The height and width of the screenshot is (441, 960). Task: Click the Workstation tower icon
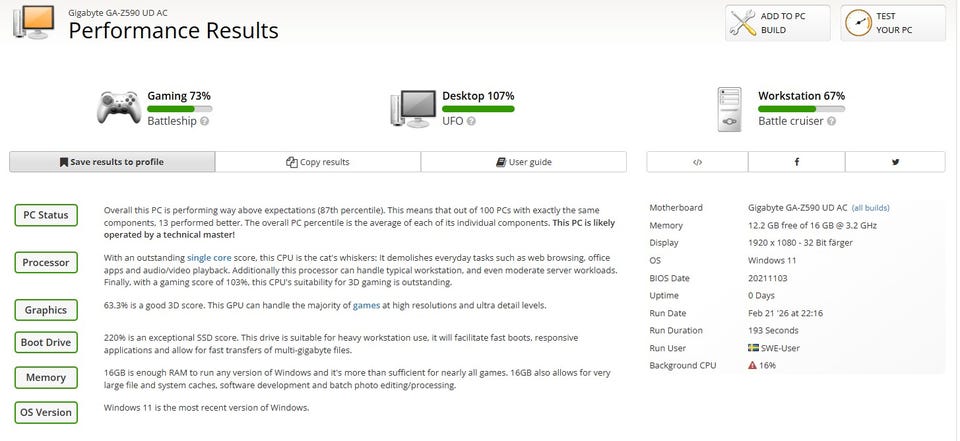[x=729, y=108]
